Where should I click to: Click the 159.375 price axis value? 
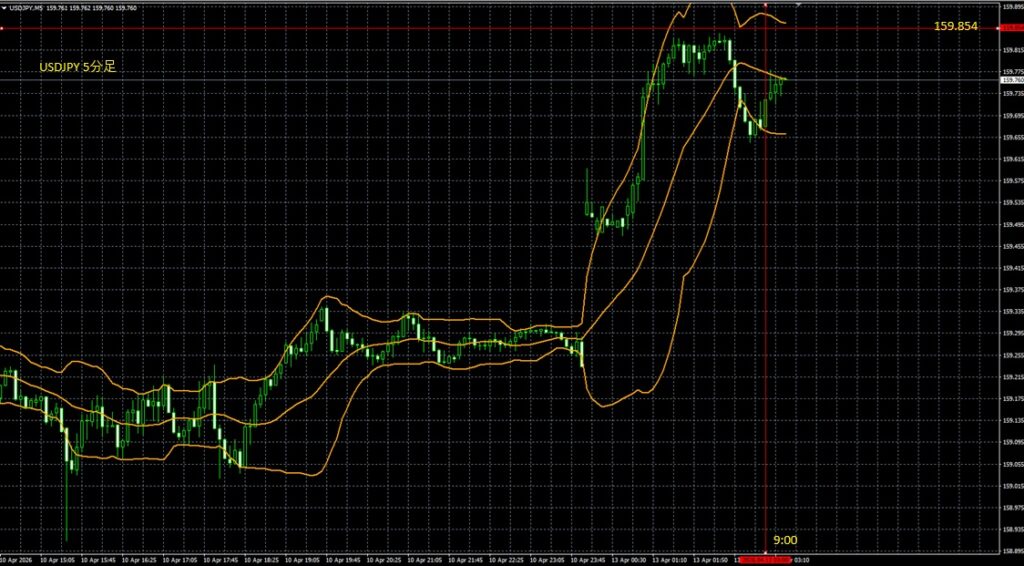[1012, 290]
